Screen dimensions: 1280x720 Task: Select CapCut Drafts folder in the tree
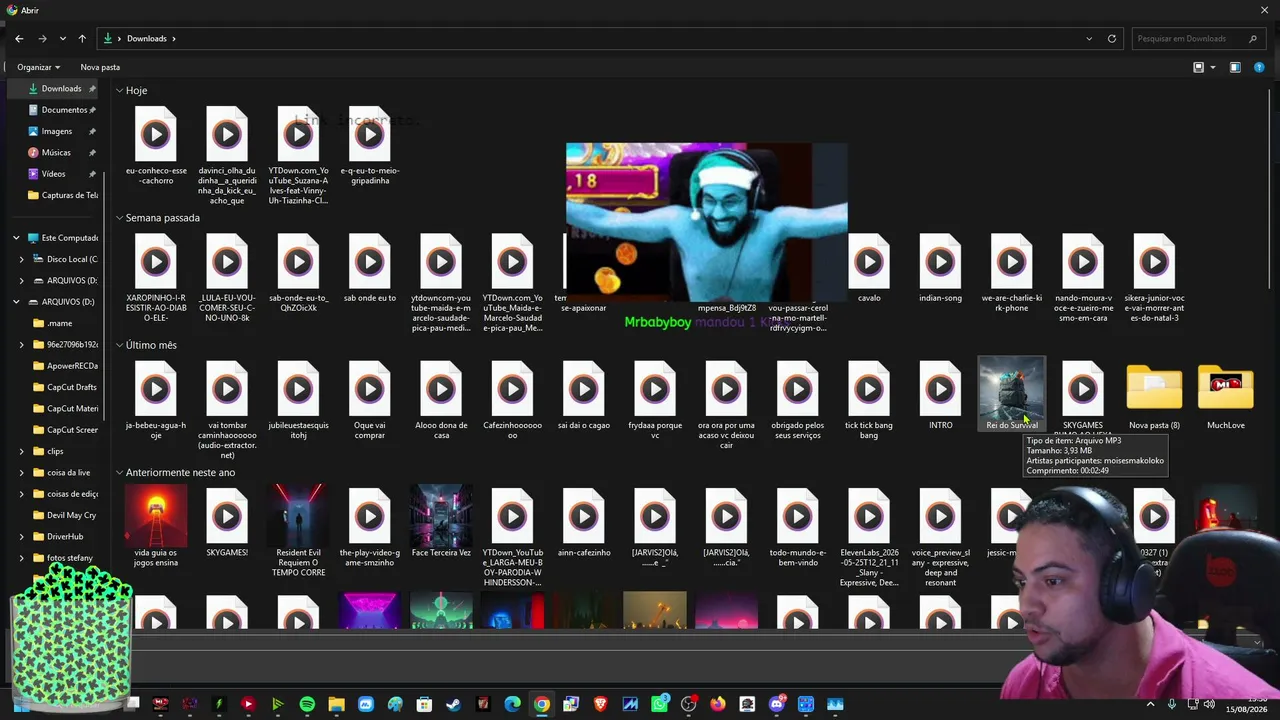pyautogui.click(x=65, y=387)
